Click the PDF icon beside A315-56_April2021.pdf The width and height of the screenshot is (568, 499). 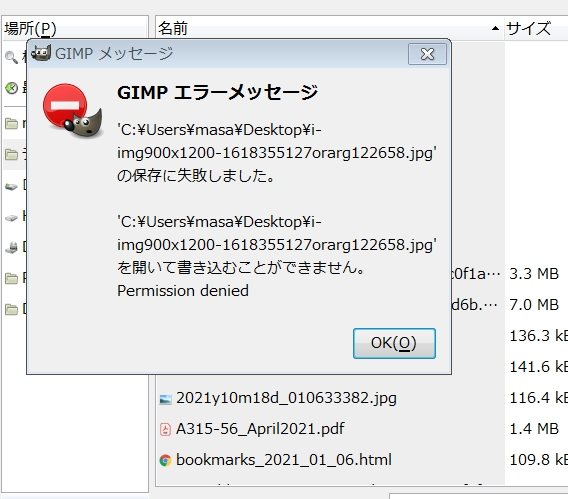pyautogui.click(x=165, y=429)
